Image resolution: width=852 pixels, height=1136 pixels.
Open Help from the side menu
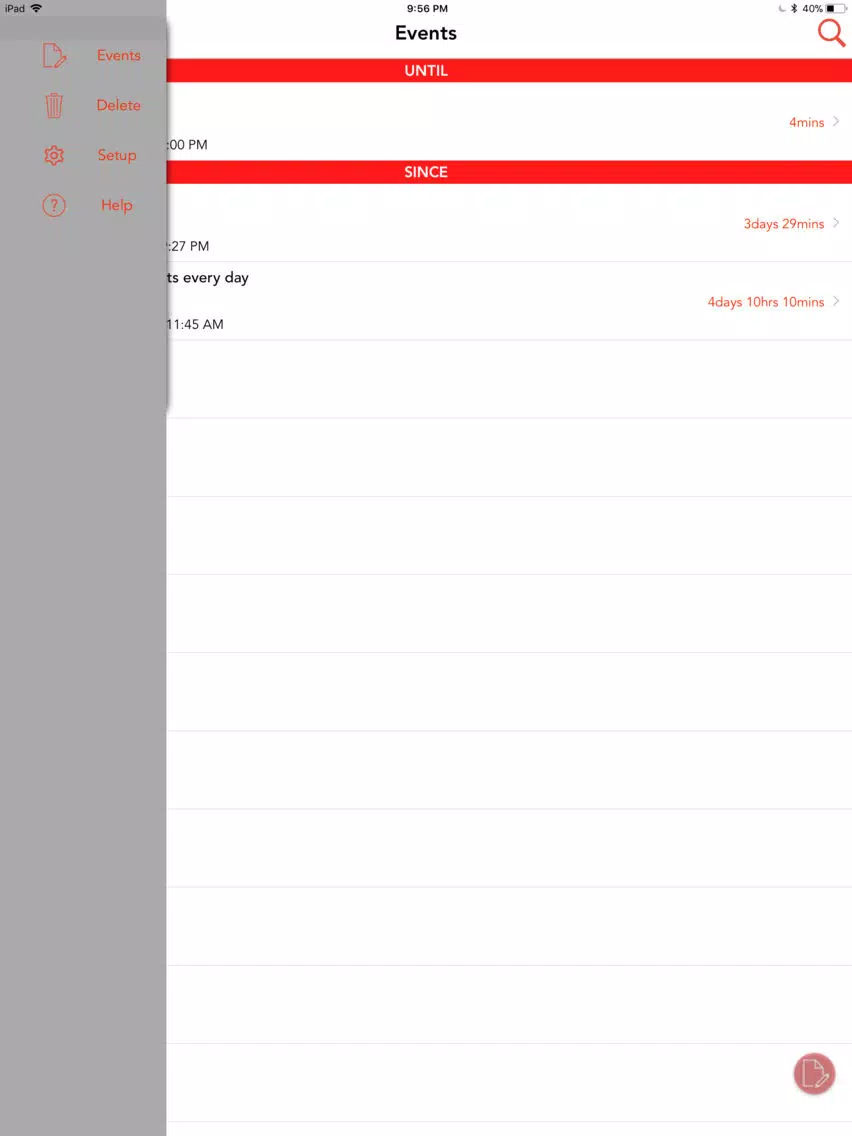tap(117, 205)
